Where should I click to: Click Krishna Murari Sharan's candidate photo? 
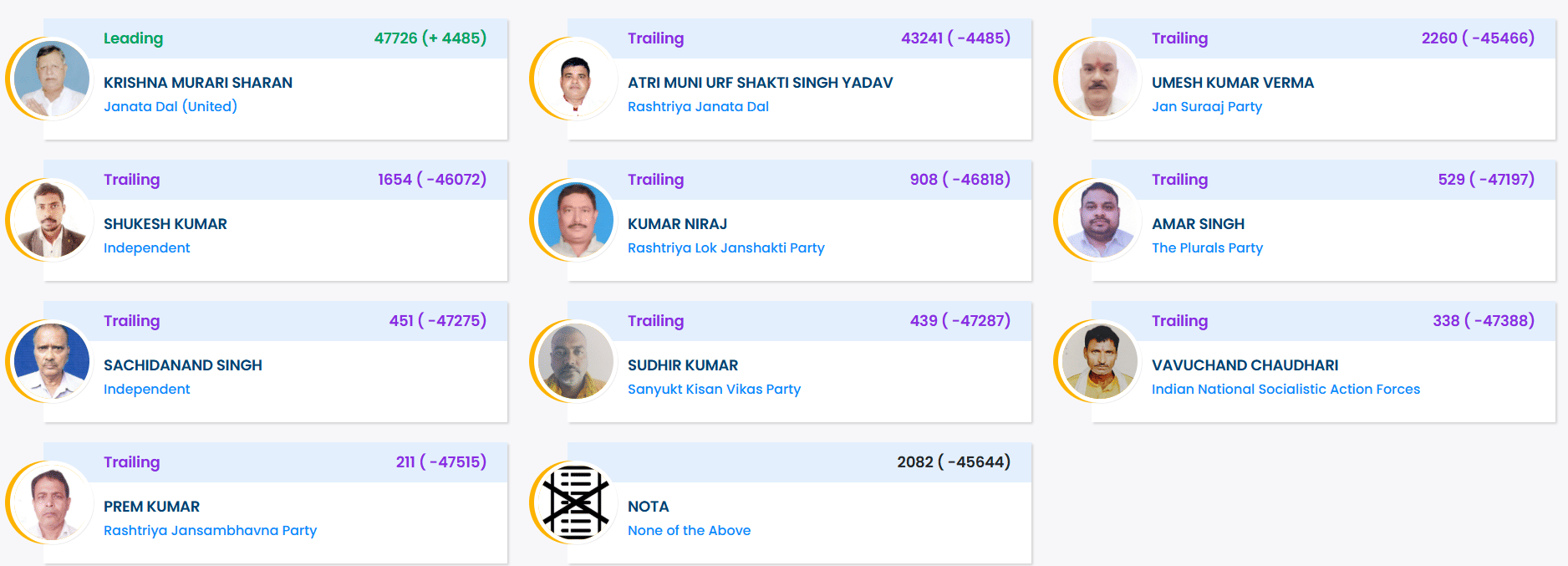point(52,79)
